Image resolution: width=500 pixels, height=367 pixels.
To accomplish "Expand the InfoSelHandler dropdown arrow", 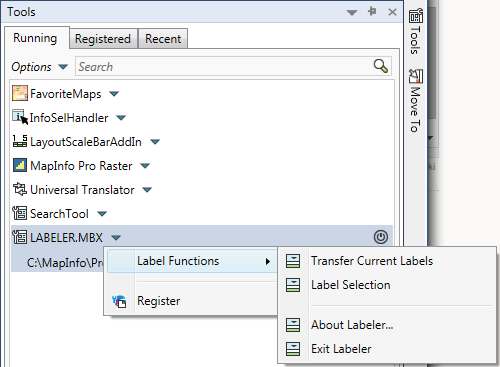I will tap(121, 118).
